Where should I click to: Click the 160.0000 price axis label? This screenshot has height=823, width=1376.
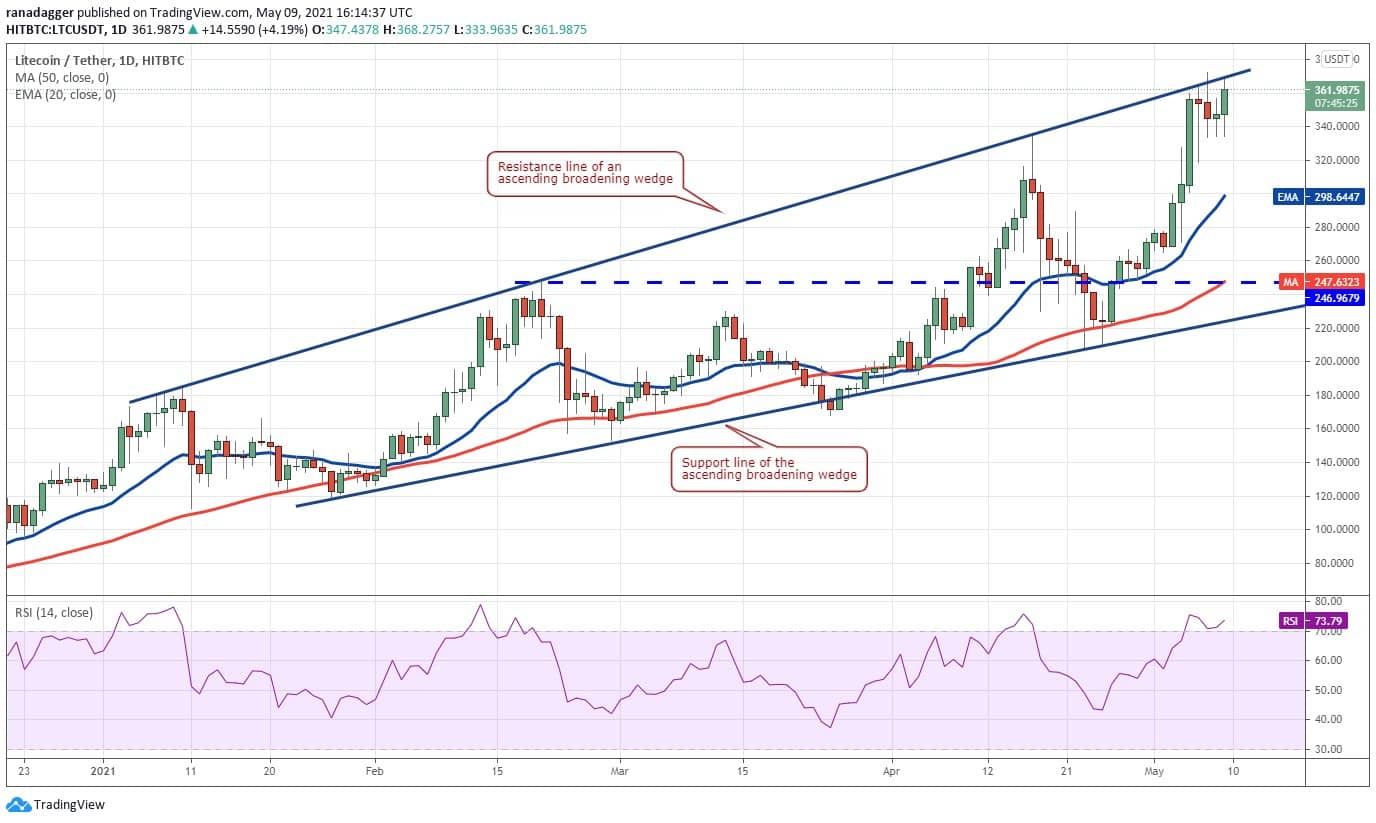[1337, 428]
